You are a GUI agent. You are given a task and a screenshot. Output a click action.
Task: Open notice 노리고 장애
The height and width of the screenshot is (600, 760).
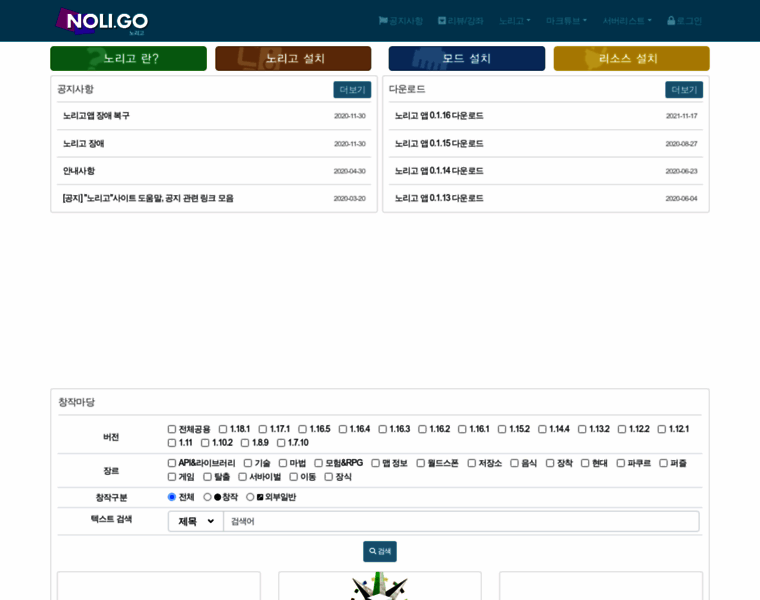point(83,143)
